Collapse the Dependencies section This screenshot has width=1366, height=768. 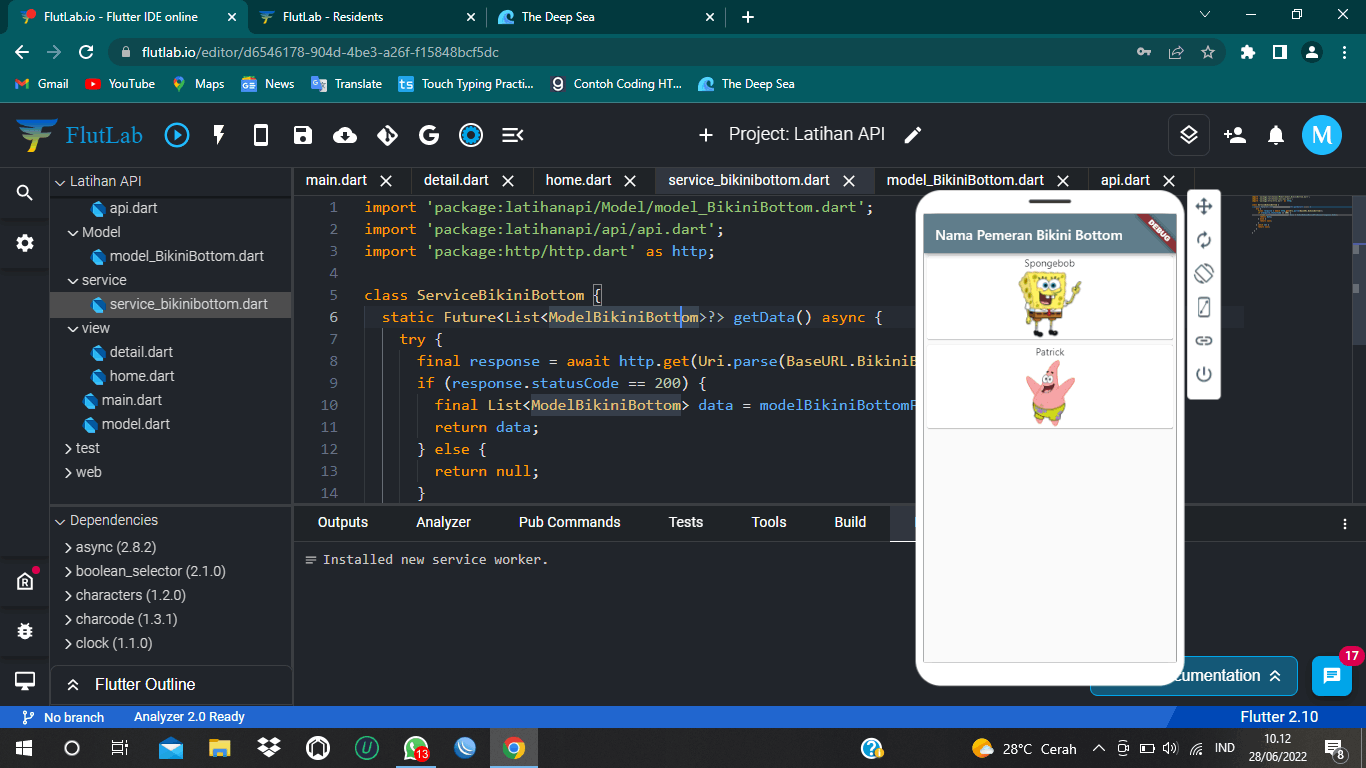click(x=60, y=521)
